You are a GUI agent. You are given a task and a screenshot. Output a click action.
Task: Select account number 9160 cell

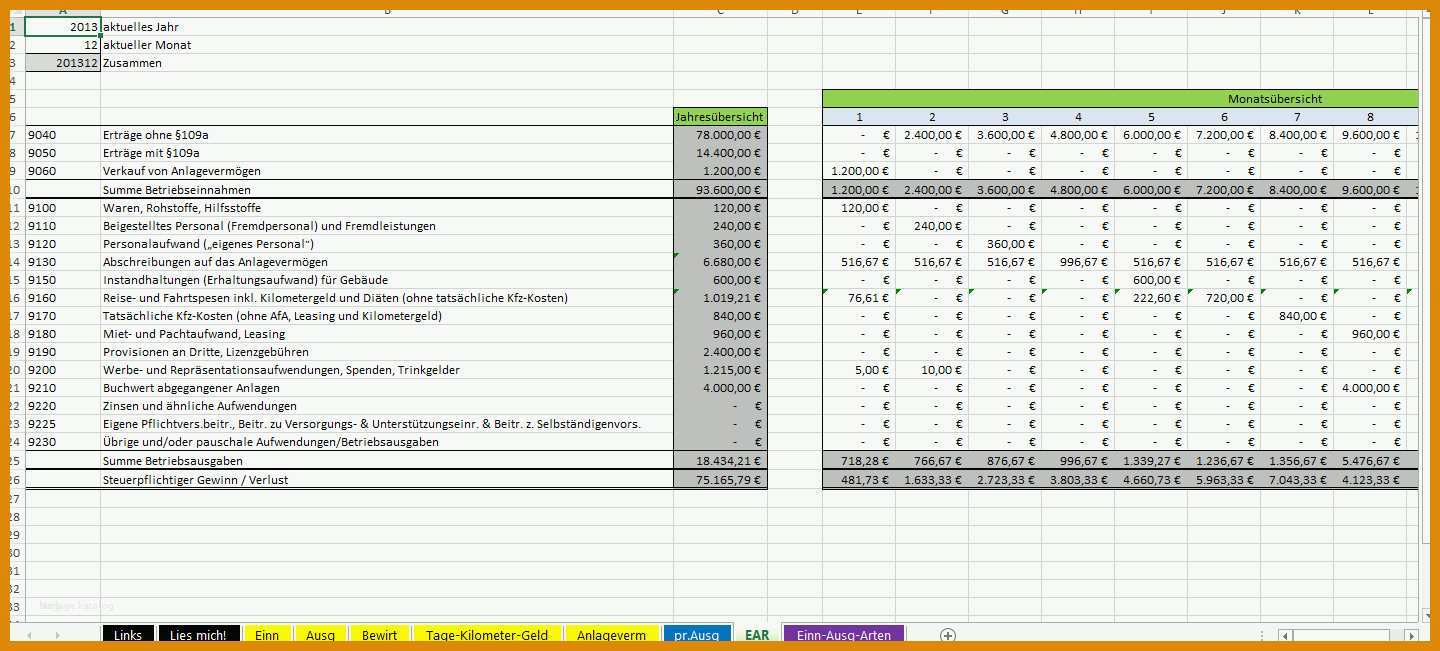pos(62,298)
